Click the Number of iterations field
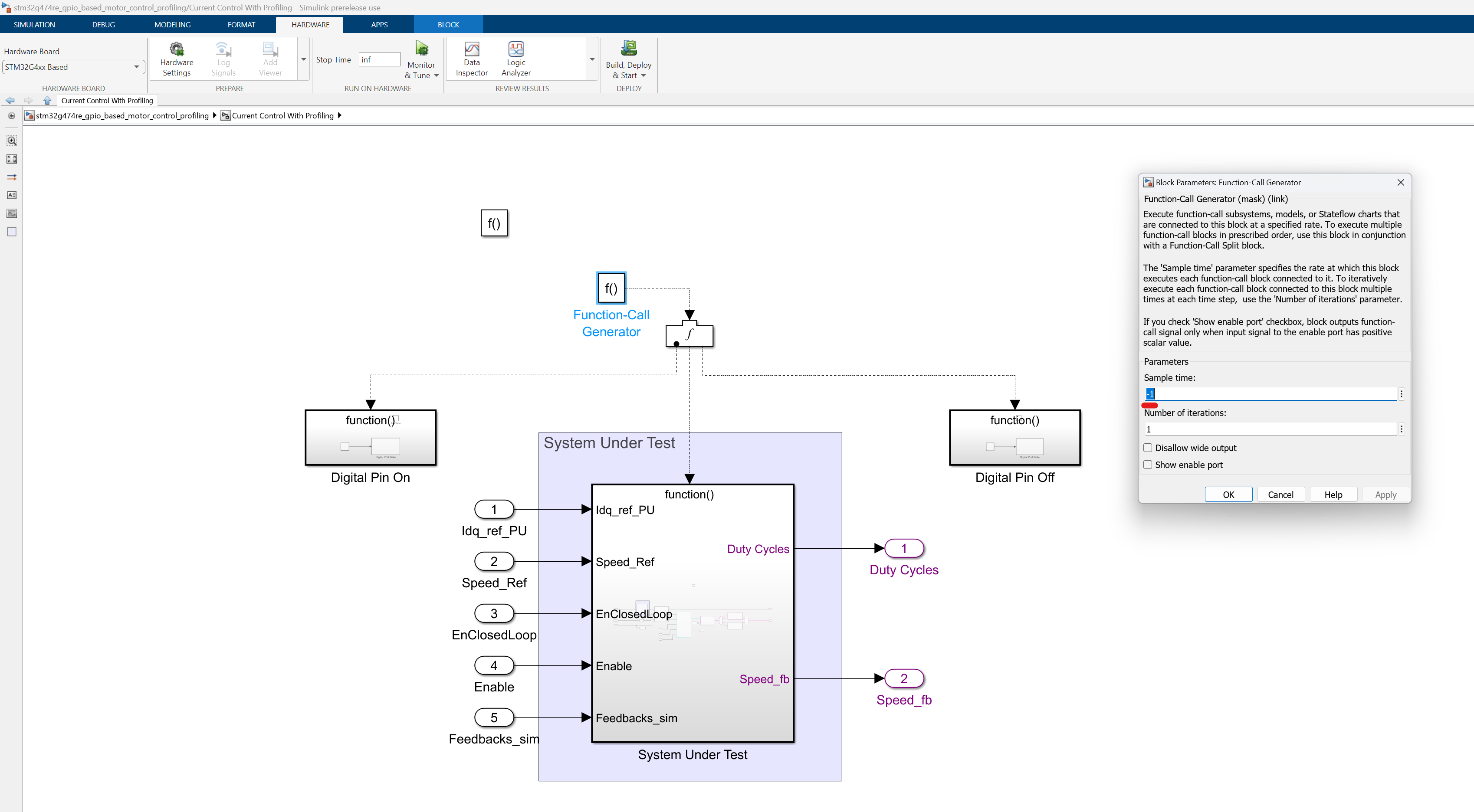Viewport: 1474px width, 812px height. (x=1270, y=429)
